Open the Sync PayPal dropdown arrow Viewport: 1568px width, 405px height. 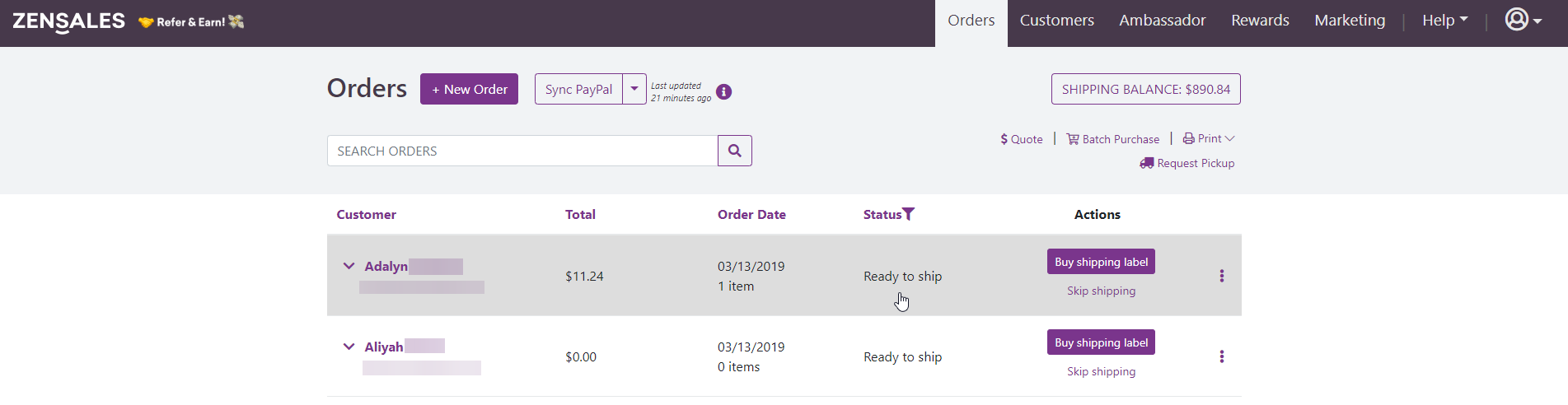tap(634, 89)
